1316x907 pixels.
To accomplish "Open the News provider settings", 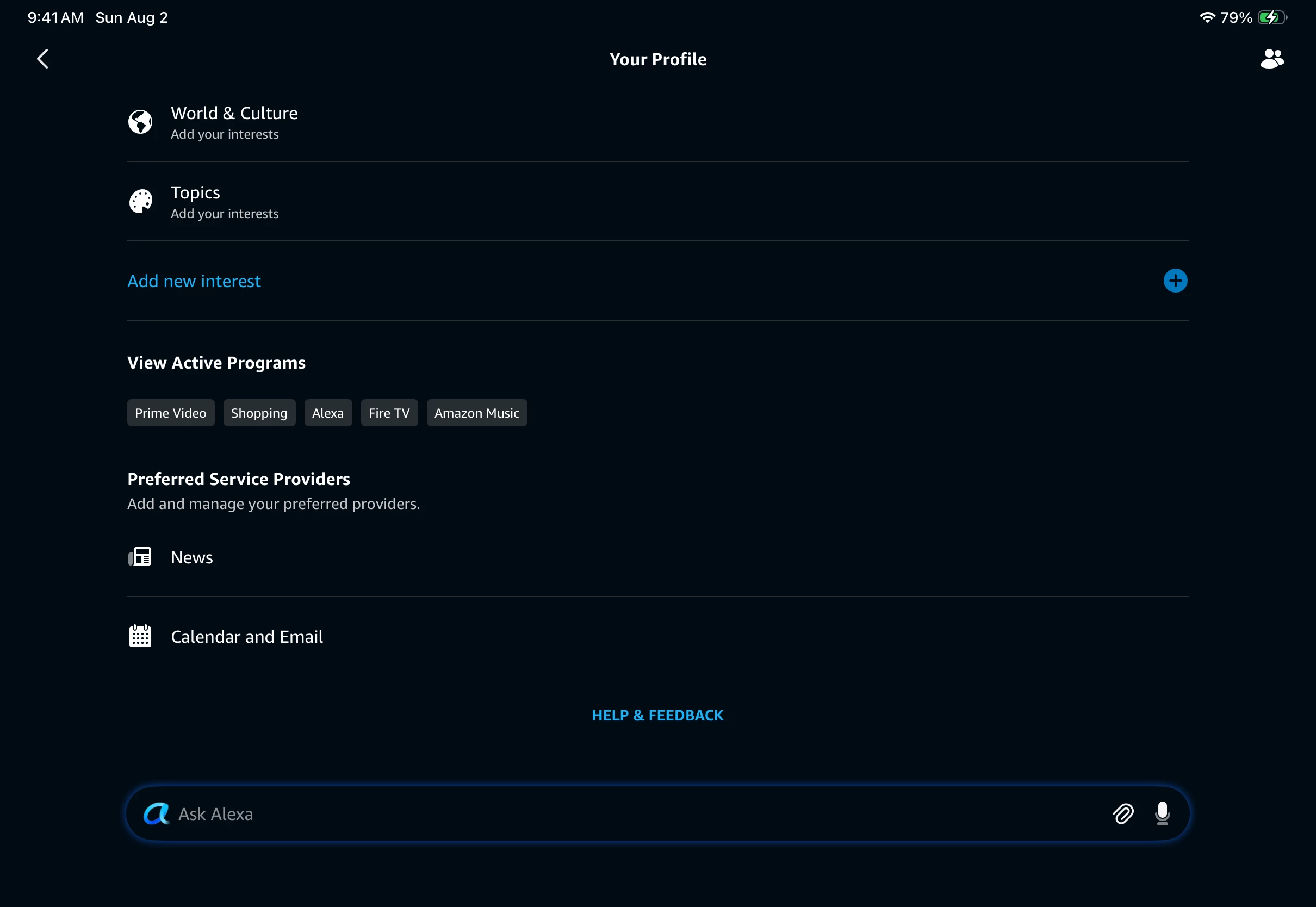I will [658, 557].
